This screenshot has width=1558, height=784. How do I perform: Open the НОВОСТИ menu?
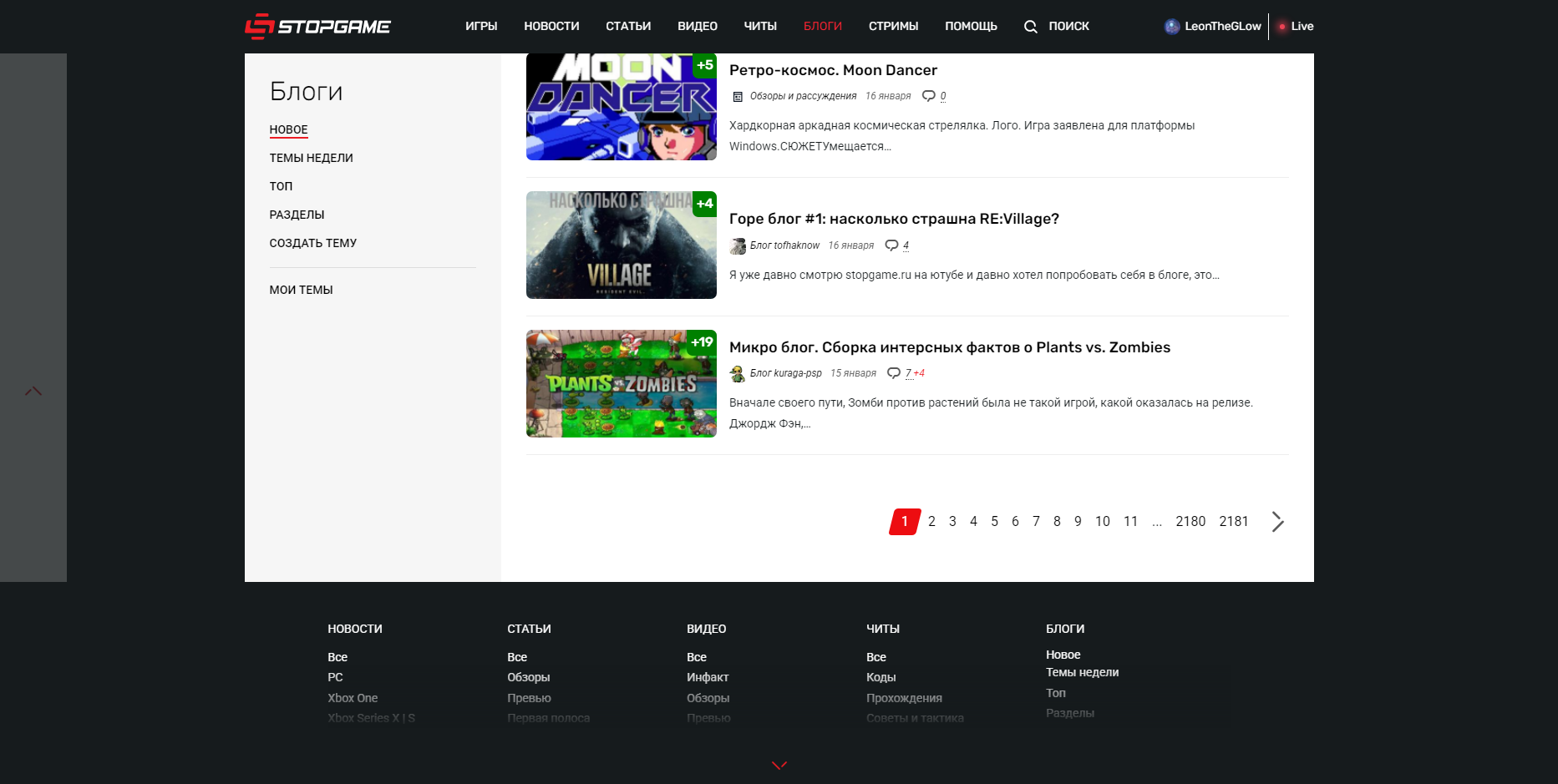[x=551, y=27]
